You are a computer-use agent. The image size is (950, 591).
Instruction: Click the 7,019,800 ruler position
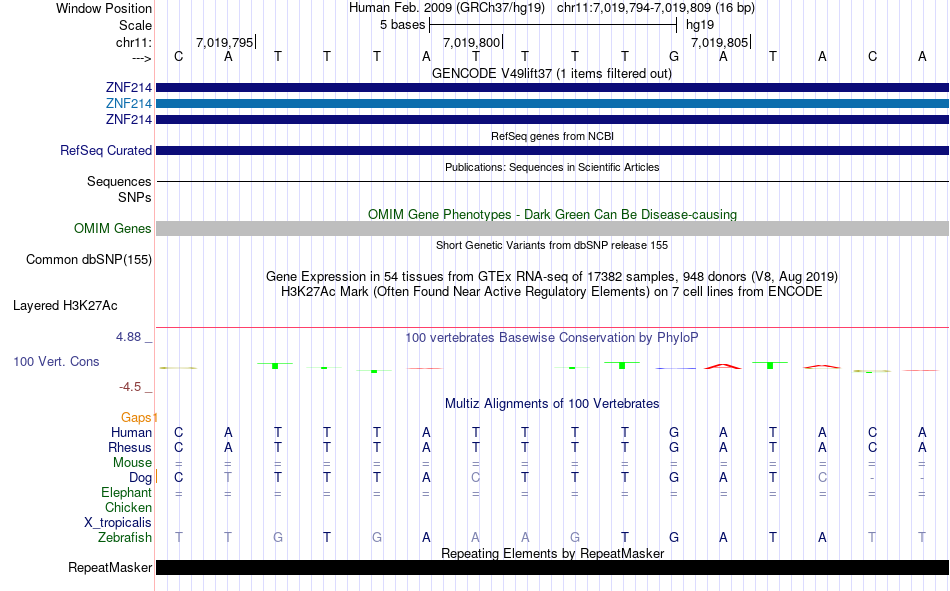click(x=471, y=42)
